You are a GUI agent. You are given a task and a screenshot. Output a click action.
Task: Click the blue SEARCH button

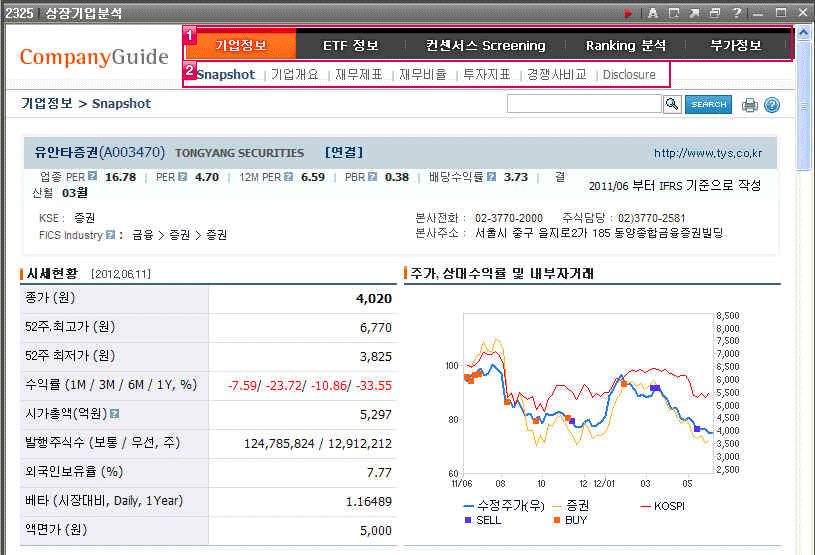pos(708,104)
